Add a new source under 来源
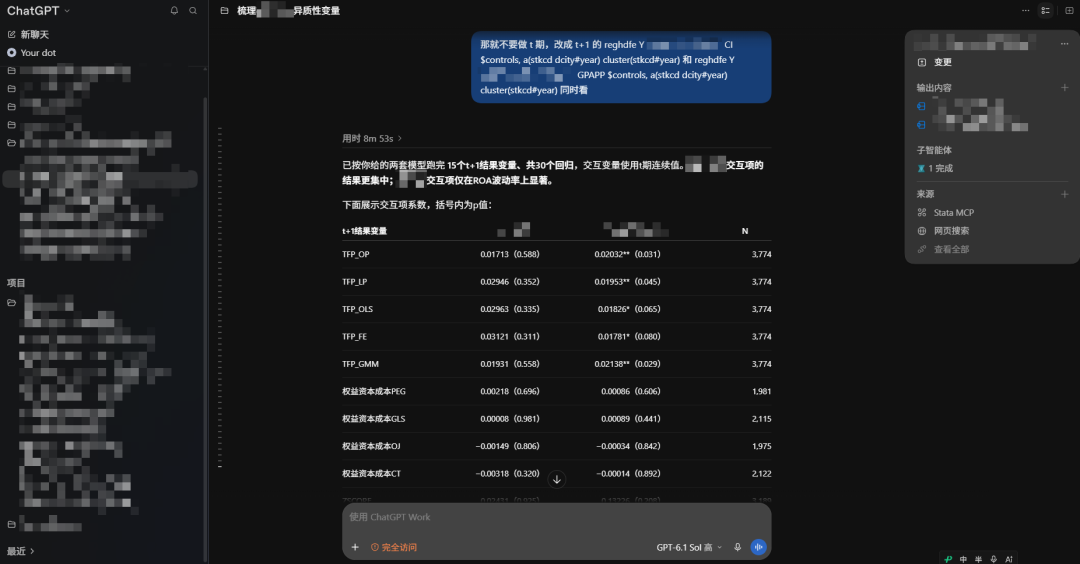Viewport: 1080px width, 564px height. tap(1064, 194)
